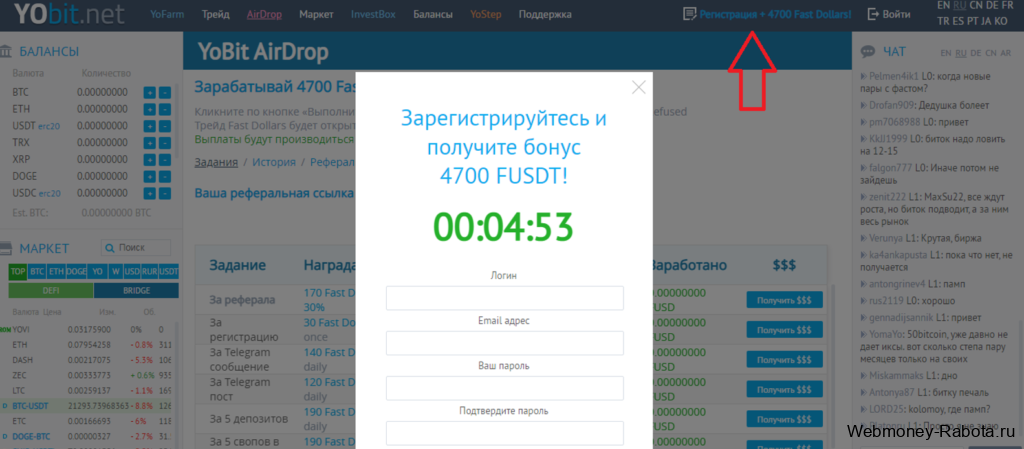Focus the Email адрес input field

tap(505, 343)
